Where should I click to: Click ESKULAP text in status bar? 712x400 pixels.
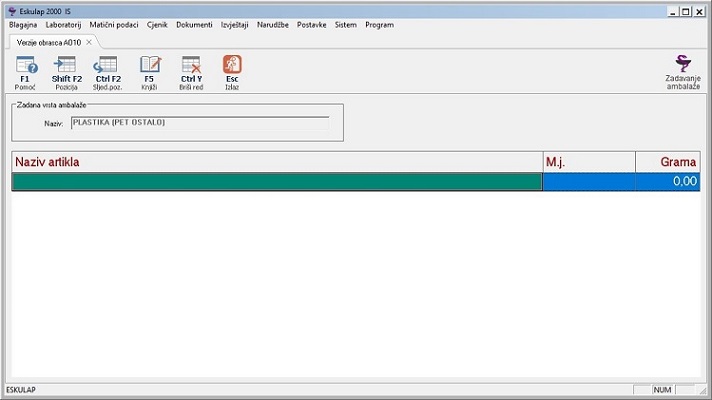[x=21, y=390]
